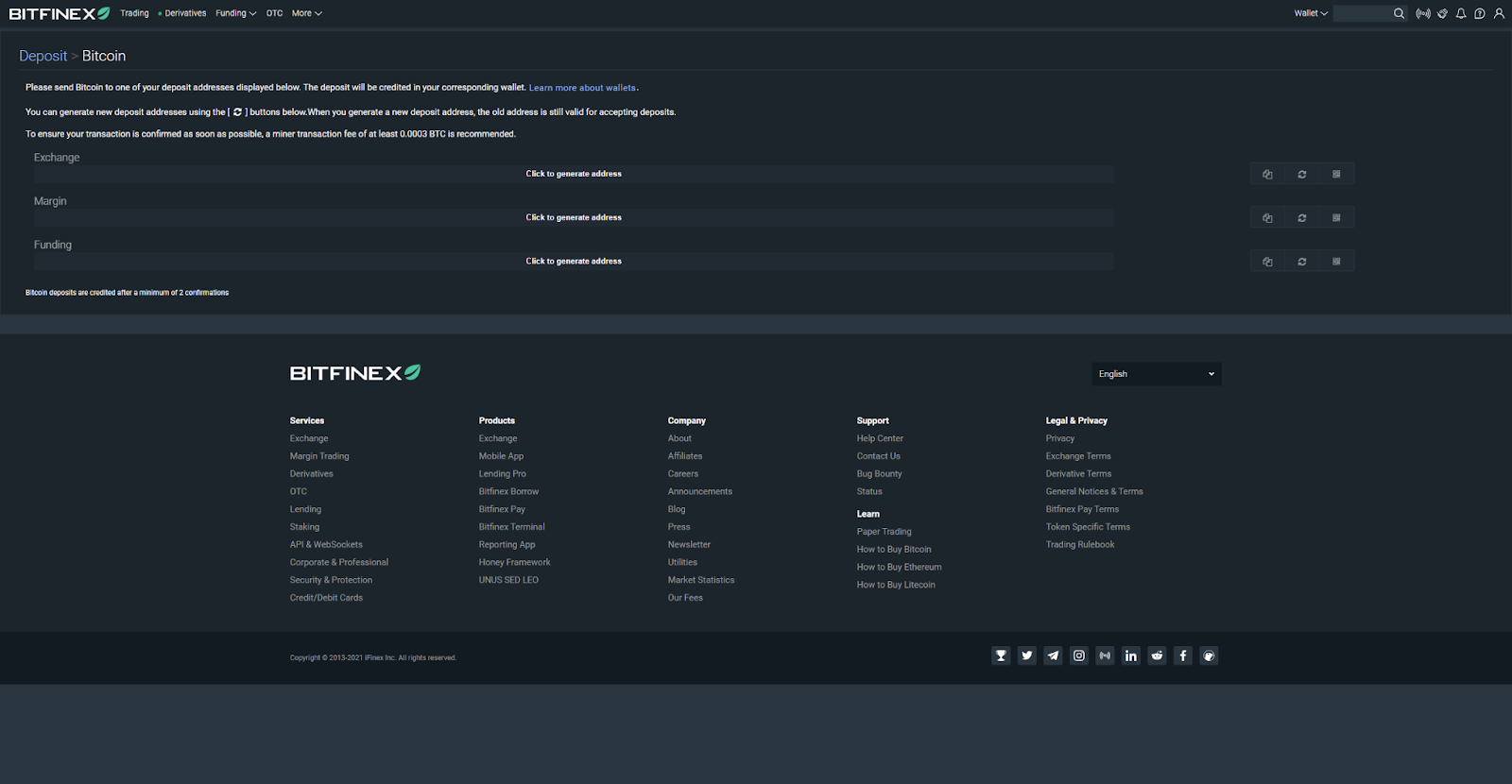This screenshot has width=1512, height=784.
Task: Open Credit/Debit Cards footer link
Action: (326, 598)
